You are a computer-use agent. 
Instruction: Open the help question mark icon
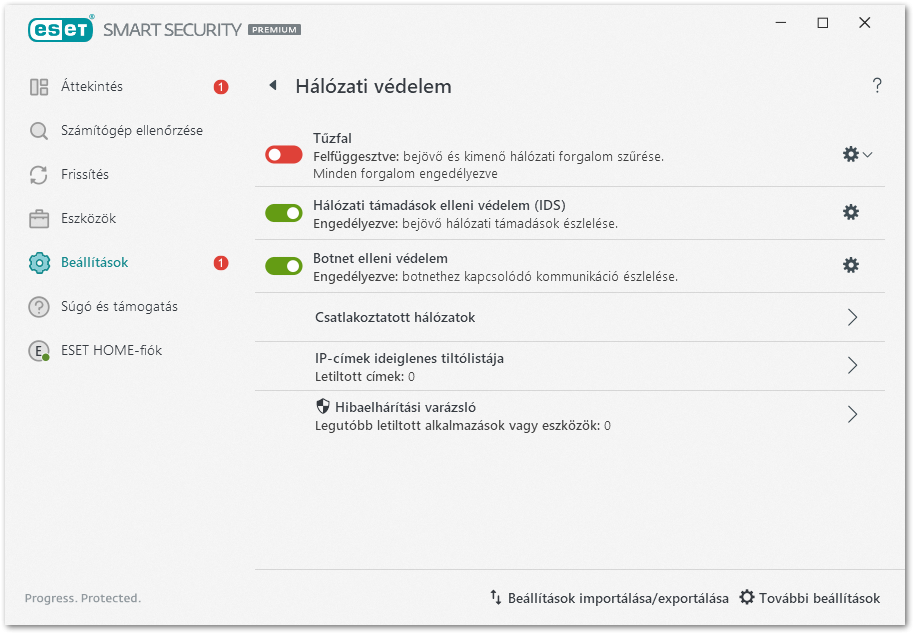pyautogui.click(x=877, y=86)
